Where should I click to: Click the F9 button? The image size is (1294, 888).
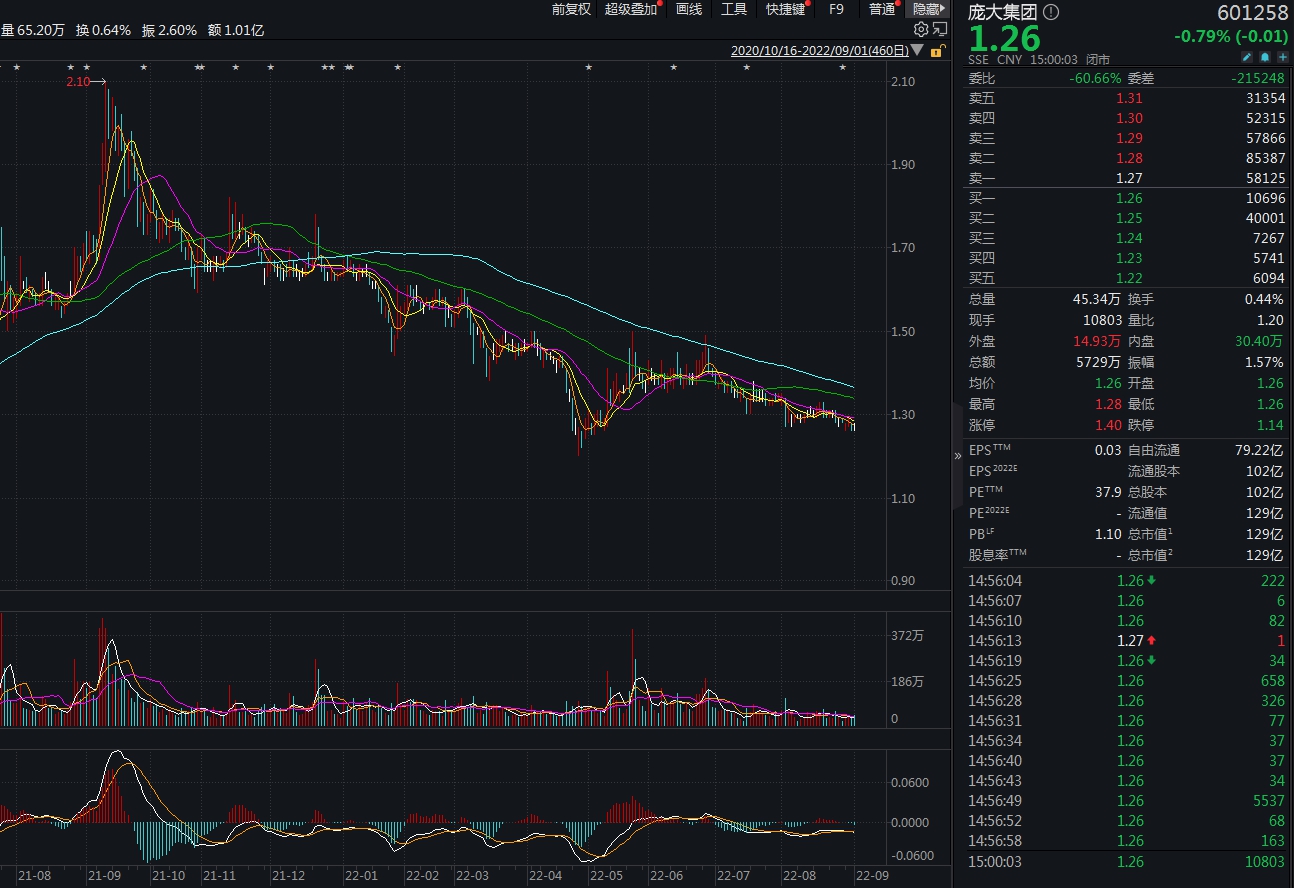(x=837, y=9)
